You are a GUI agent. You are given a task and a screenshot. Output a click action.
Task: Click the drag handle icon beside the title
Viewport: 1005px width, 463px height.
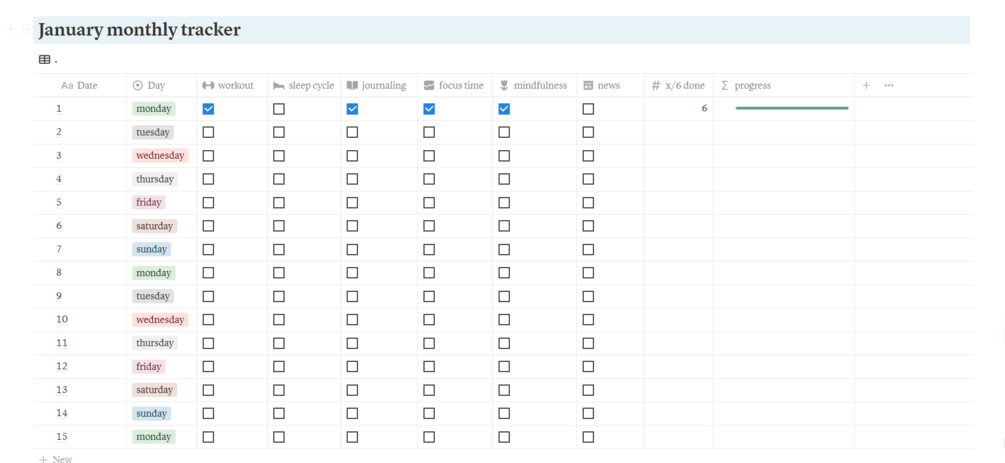coord(26,29)
